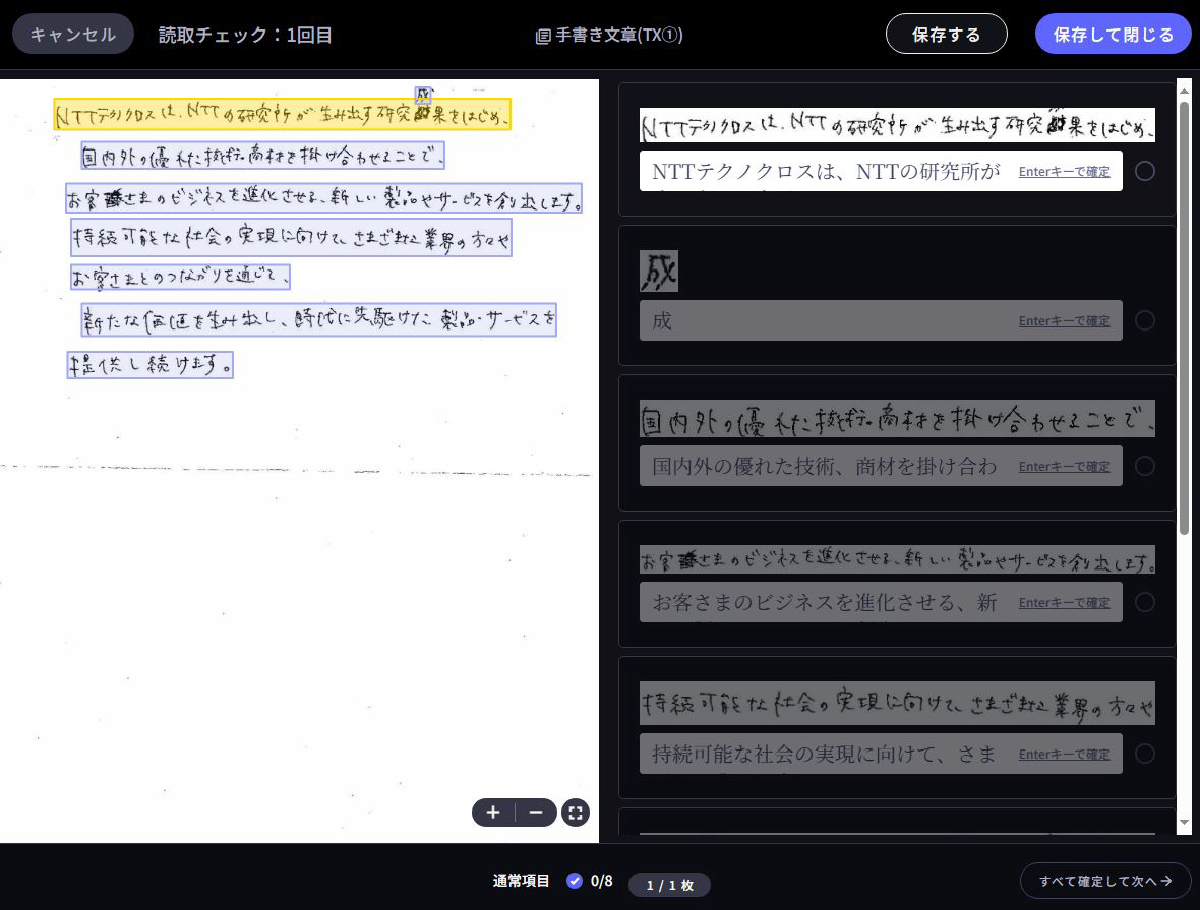Viewport: 1200px width, 910px height.
Task: Select handwritten line 国内外の優れた技術 in document
Action: (x=262, y=156)
